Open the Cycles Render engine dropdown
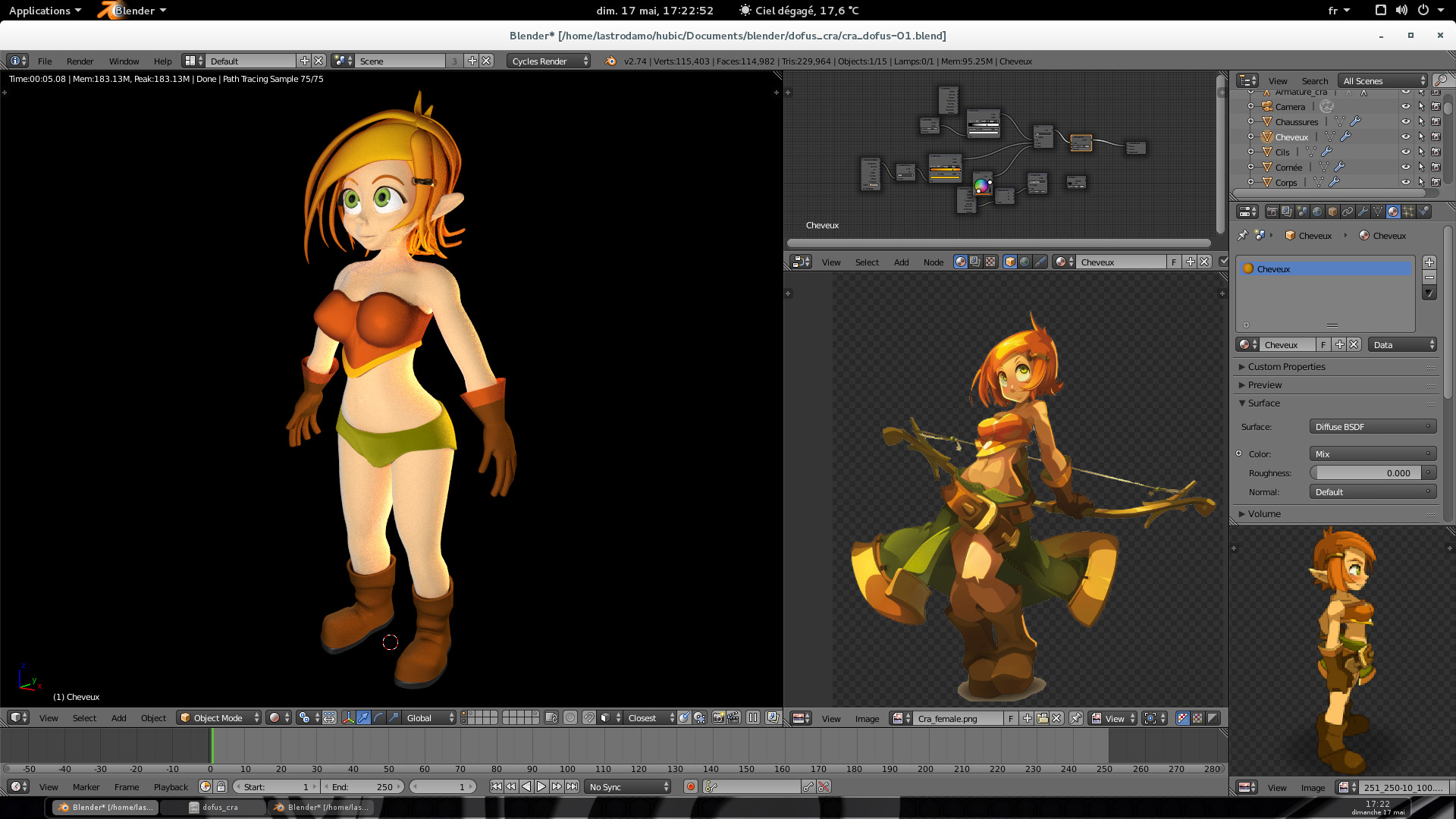 coord(549,61)
